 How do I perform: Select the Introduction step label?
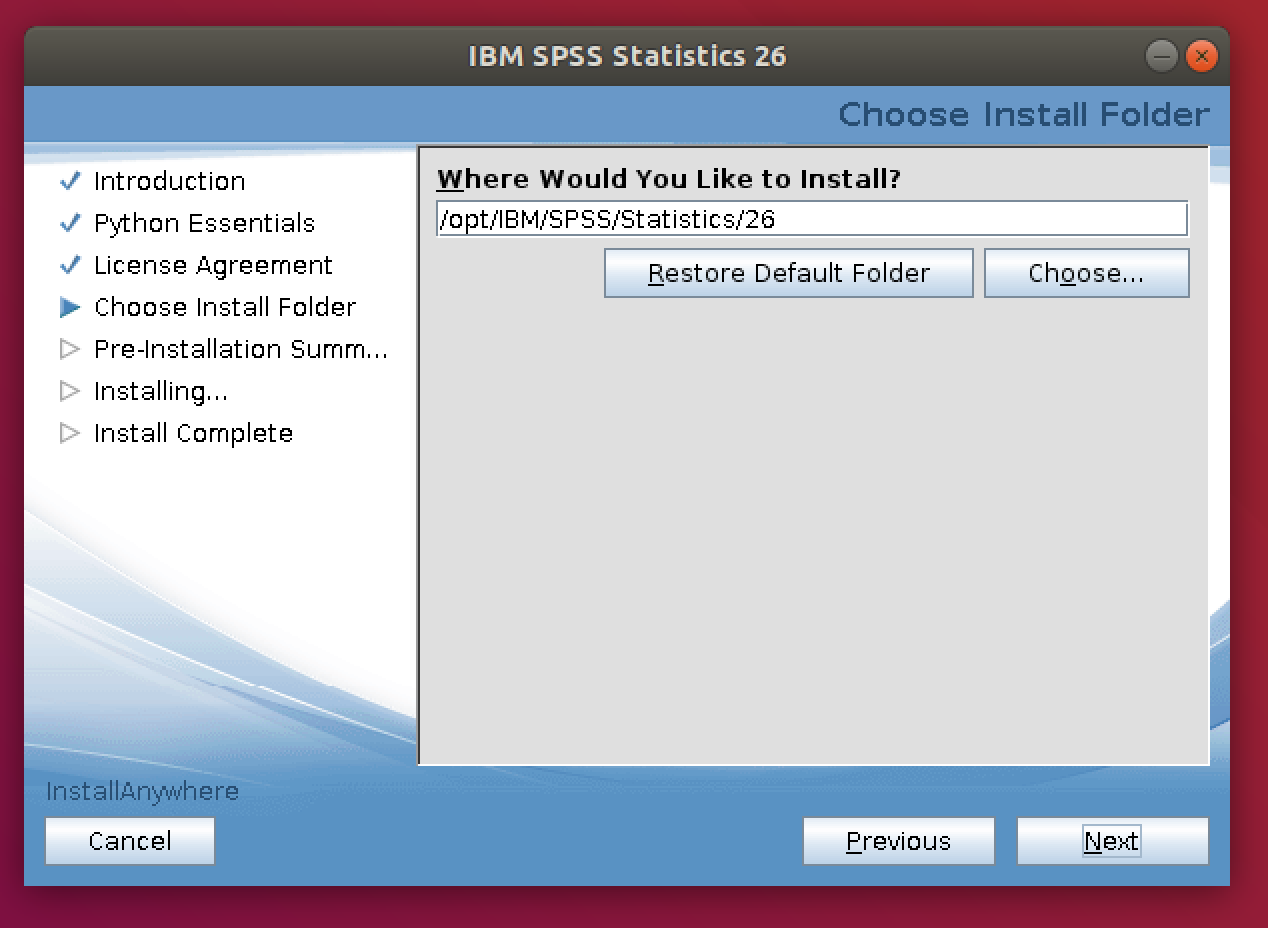pyautogui.click(x=169, y=181)
